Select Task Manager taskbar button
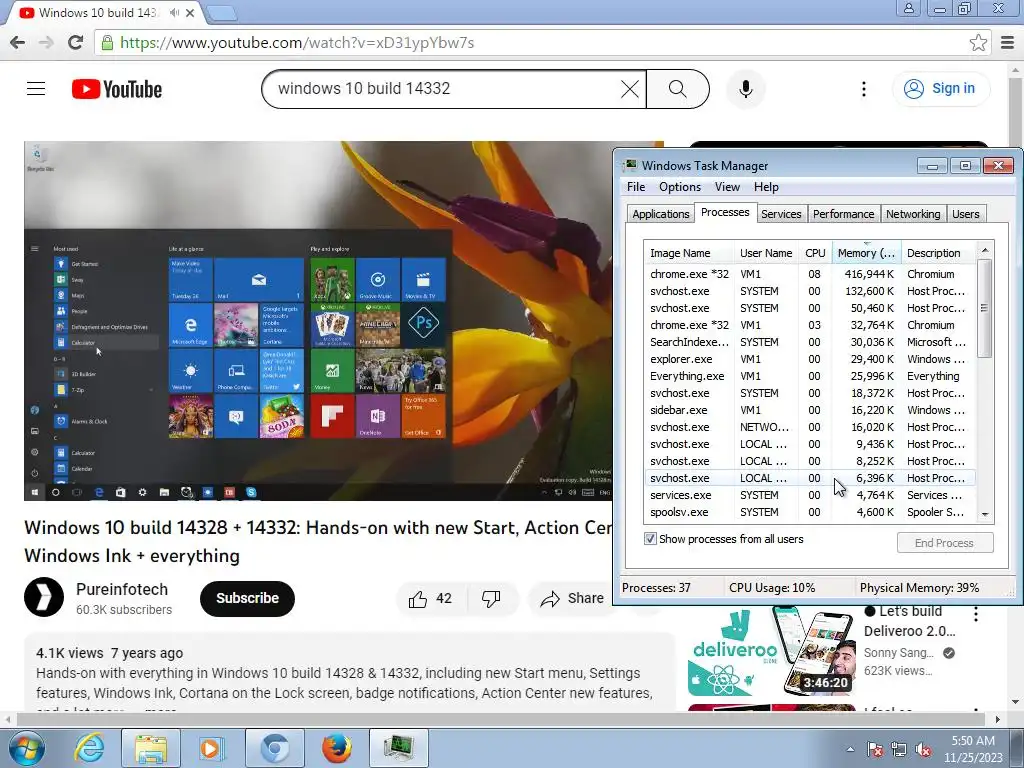This screenshot has width=1024, height=768. 399,748
